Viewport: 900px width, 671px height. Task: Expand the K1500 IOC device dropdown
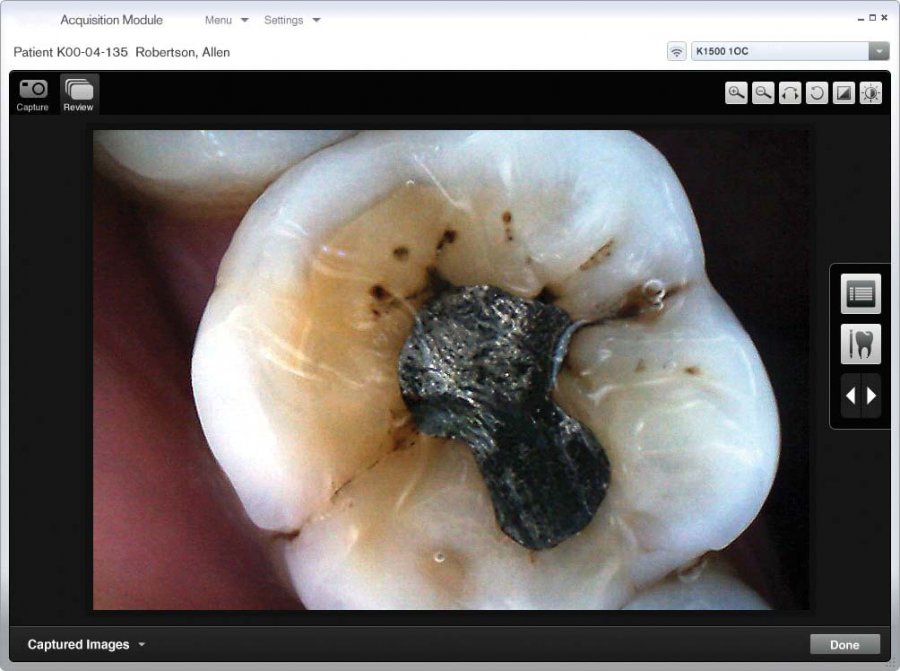click(879, 51)
